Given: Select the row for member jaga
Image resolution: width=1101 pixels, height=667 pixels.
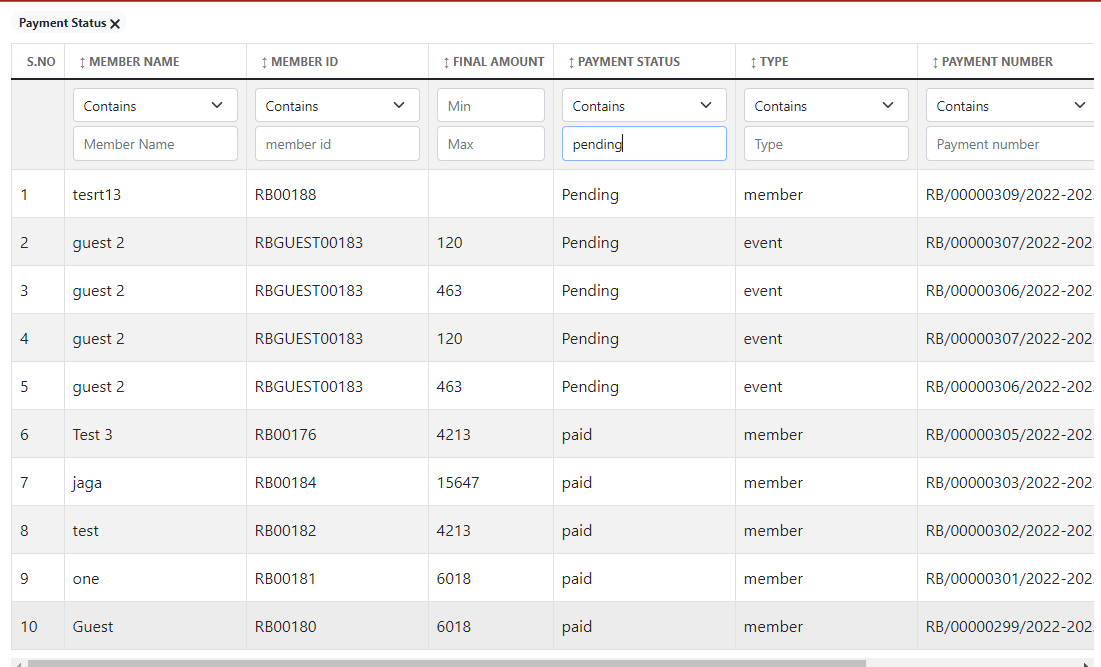Looking at the screenshot, I should [85, 482].
